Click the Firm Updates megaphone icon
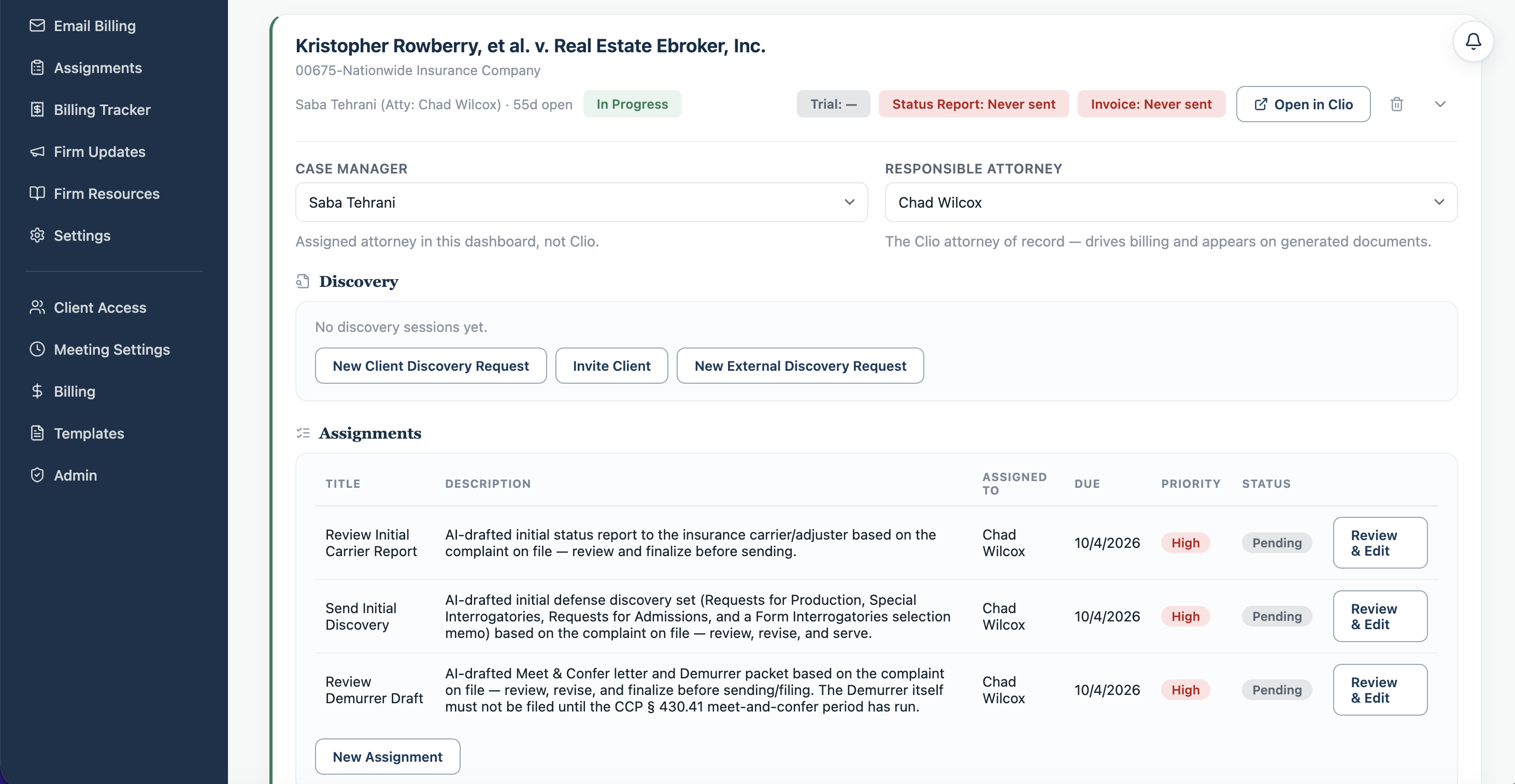Viewport: 1515px width, 784px height. click(37, 152)
